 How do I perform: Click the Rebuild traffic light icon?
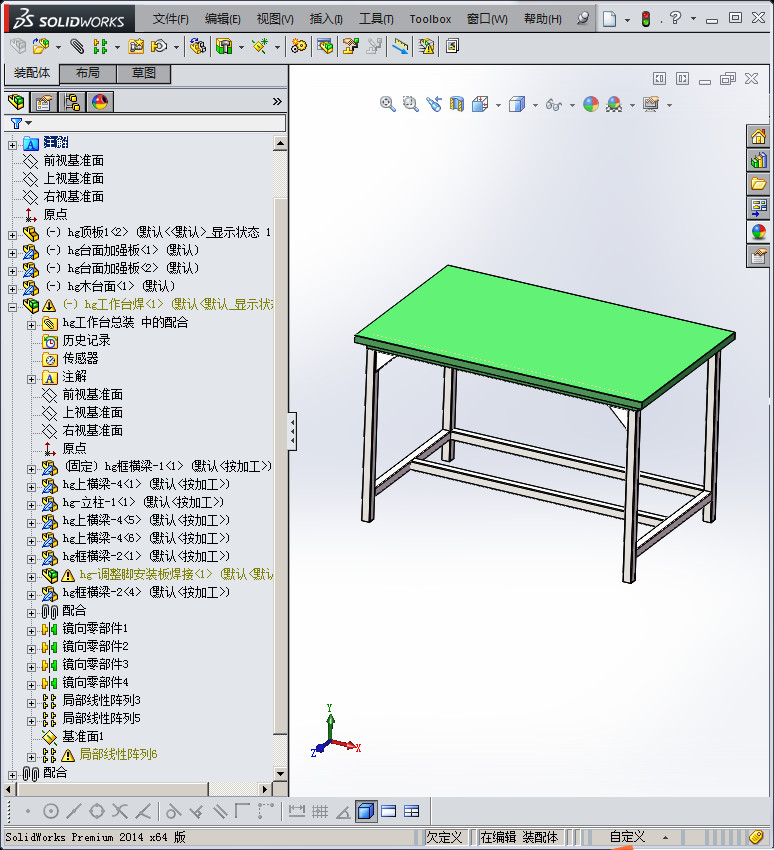646,19
